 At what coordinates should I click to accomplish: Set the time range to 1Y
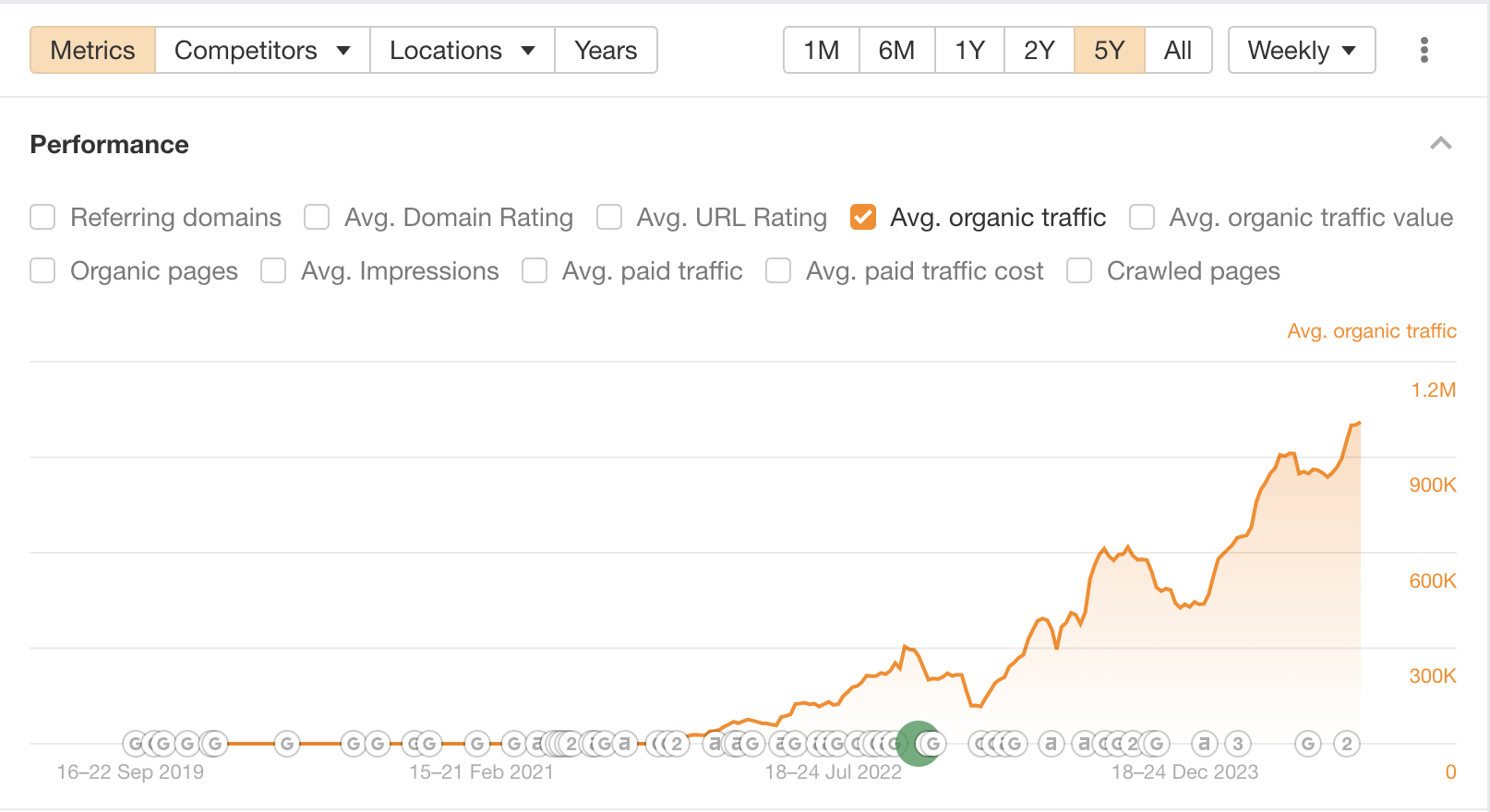pos(969,50)
